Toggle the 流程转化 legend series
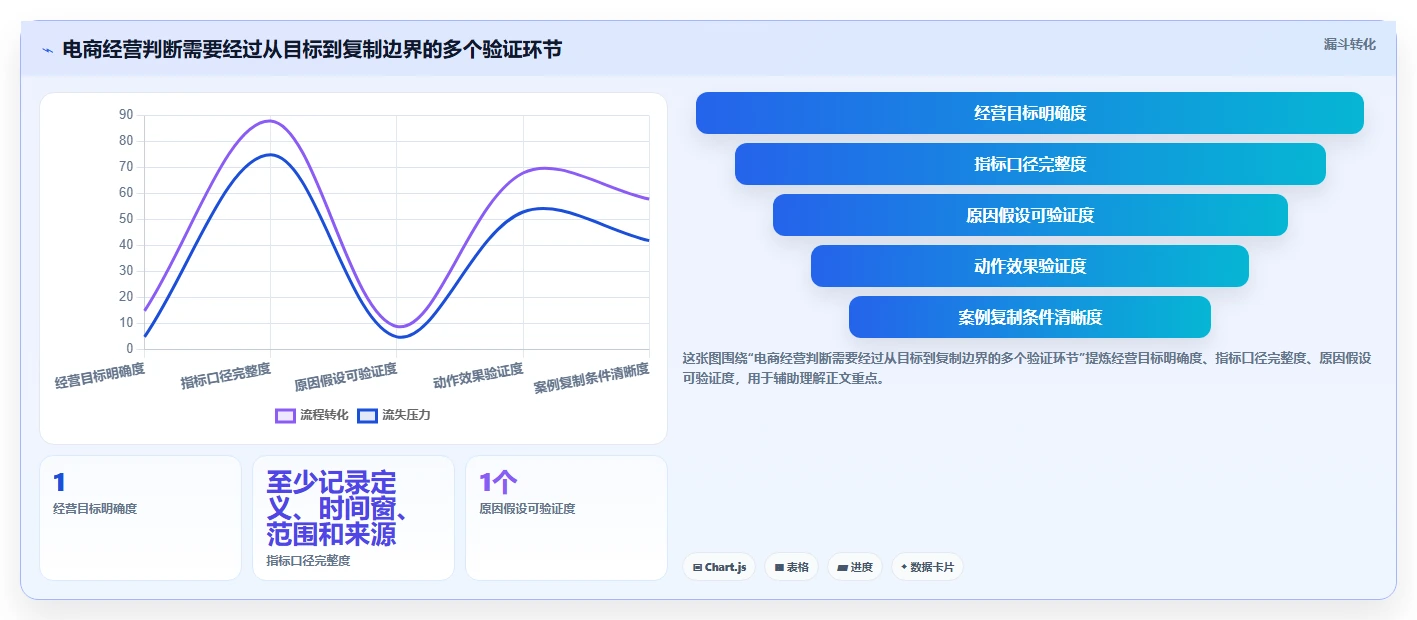This screenshot has height=620, width=1417. [312, 415]
